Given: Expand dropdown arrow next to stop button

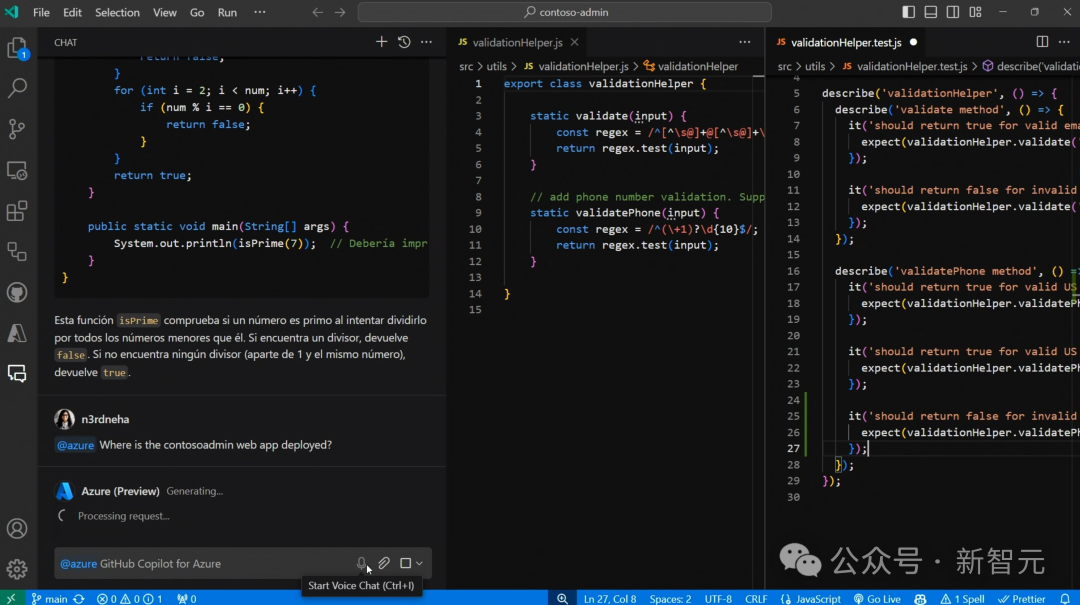Looking at the screenshot, I should [x=419, y=564].
